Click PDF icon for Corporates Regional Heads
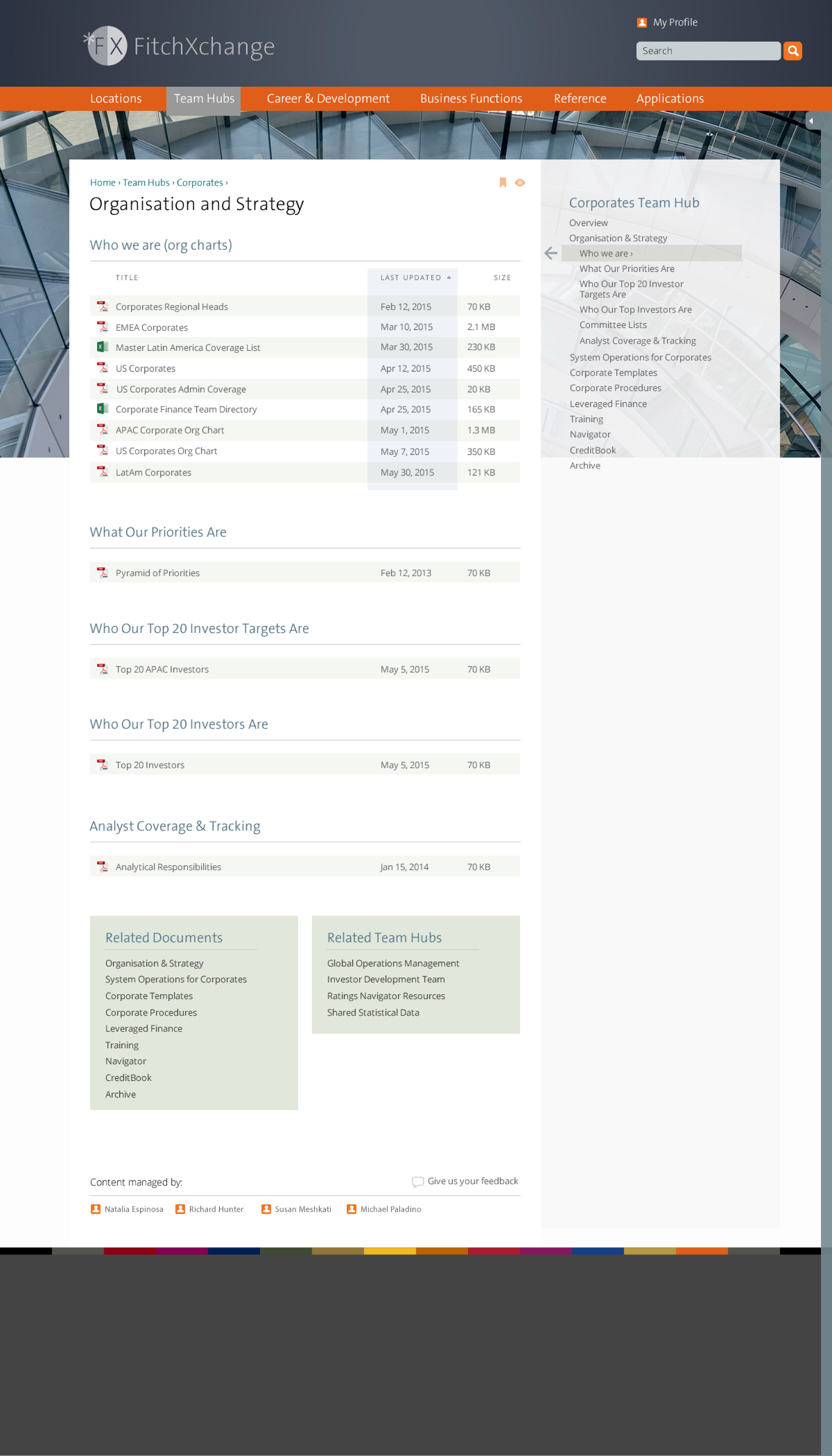Image resolution: width=832 pixels, height=1456 pixels. click(103, 306)
